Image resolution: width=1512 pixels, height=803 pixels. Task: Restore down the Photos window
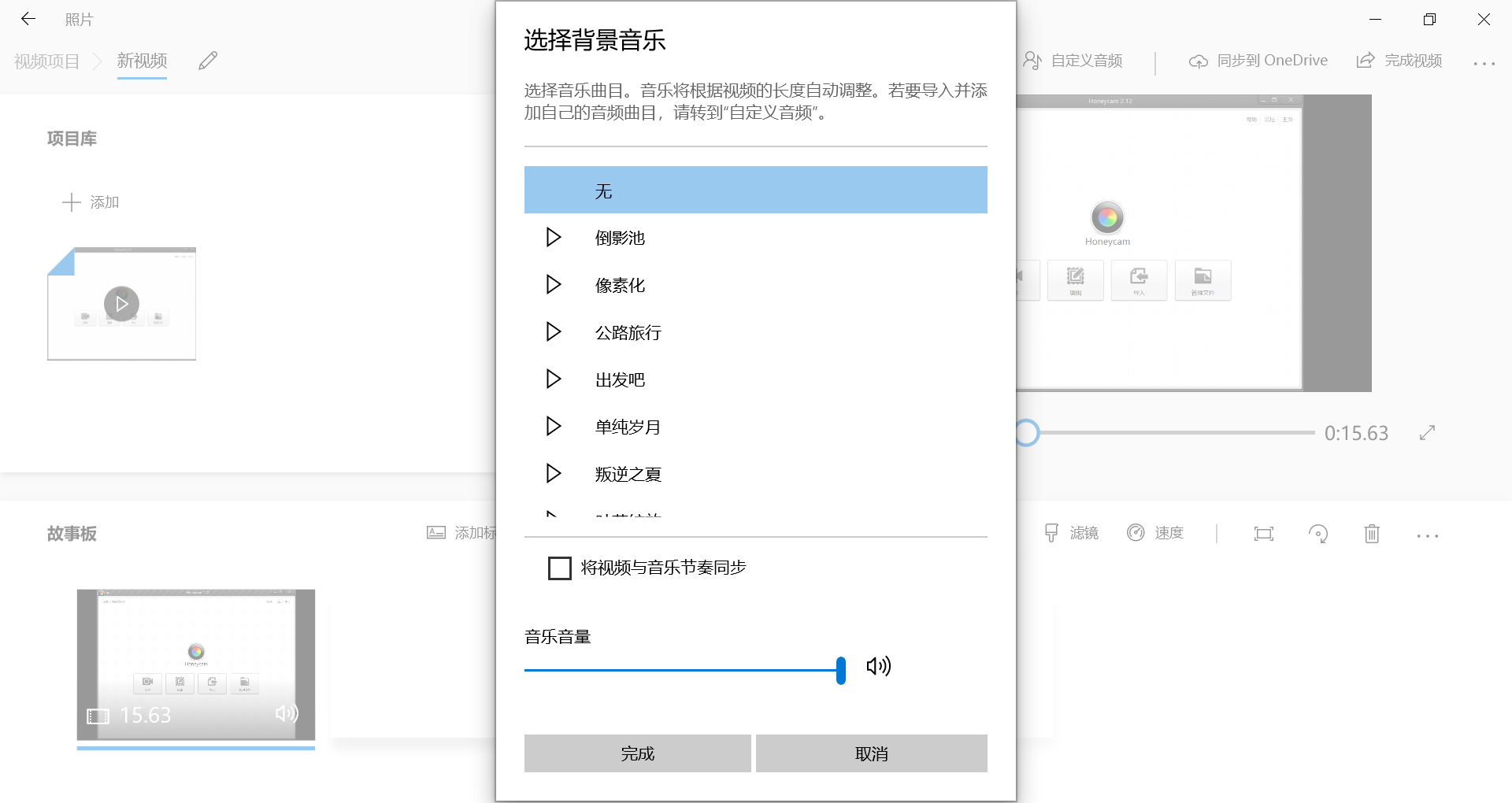(1429, 19)
